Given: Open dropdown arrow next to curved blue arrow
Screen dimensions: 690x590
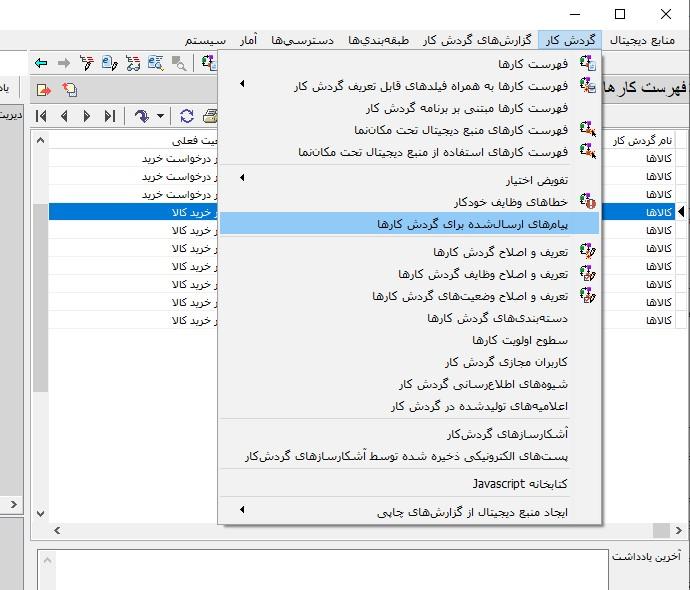Looking at the screenshot, I should click(x=160, y=117).
